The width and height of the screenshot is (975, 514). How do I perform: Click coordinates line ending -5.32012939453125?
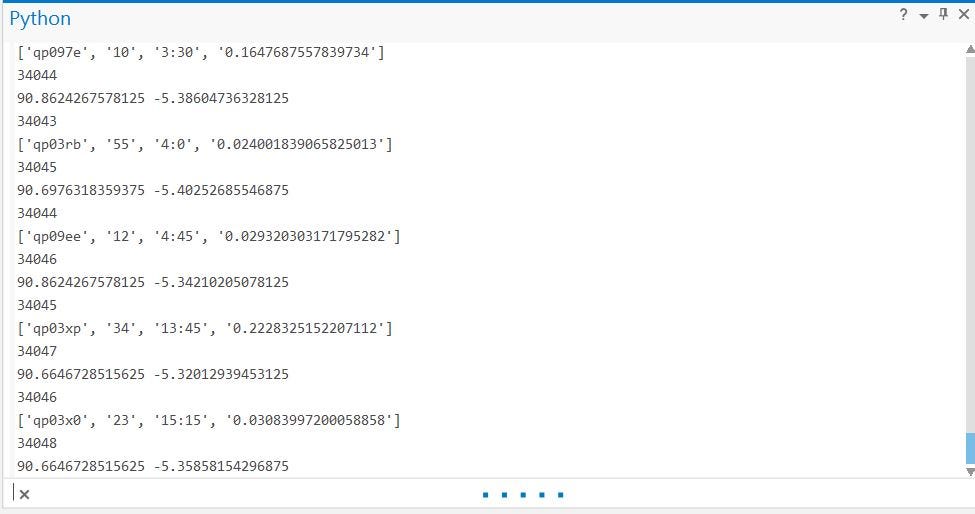click(153, 374)
